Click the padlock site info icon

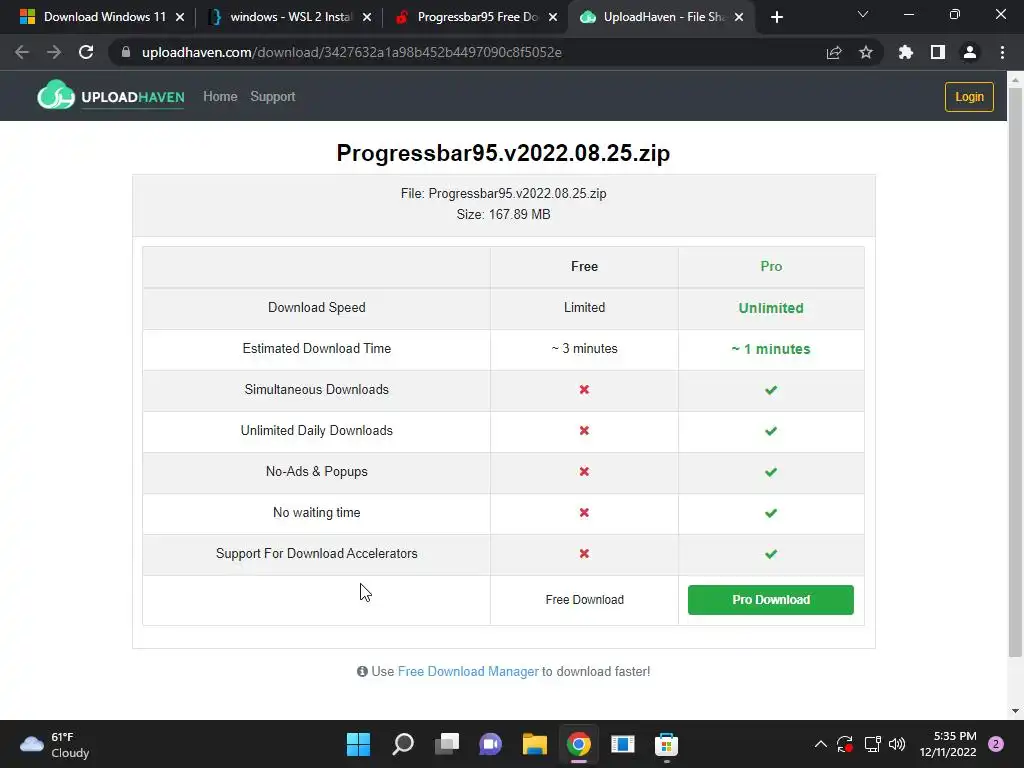[x=126, y=52]
